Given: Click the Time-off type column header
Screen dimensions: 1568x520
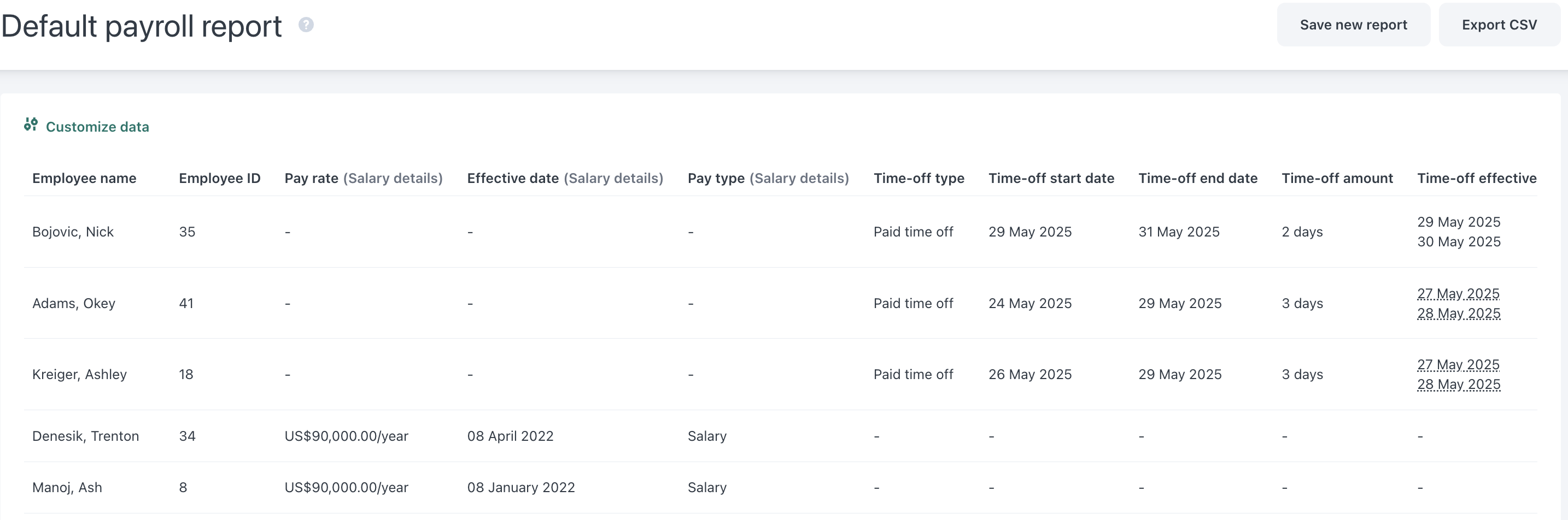Looking at the screenshot, I should coord(918,178).
